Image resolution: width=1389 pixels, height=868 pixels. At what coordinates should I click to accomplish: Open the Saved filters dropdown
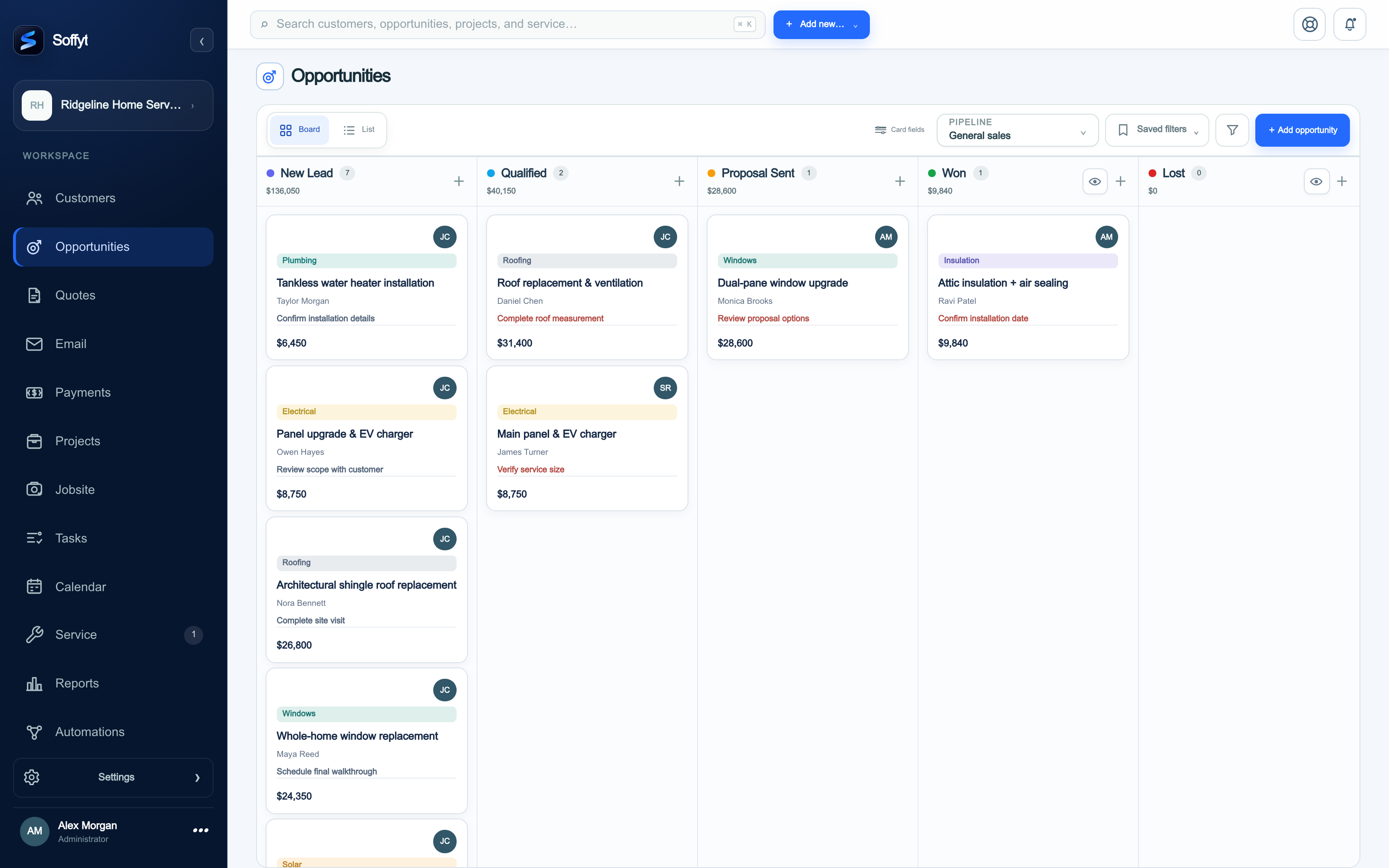tap(1156, 130)
